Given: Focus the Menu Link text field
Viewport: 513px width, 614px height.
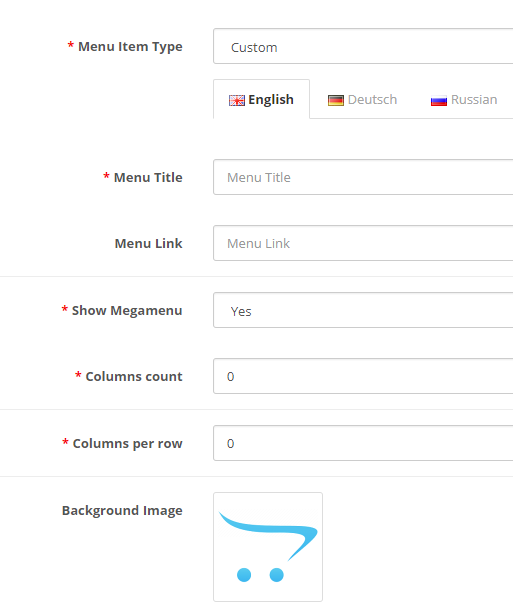Looking at the screenshot, I should pos(363,243).
